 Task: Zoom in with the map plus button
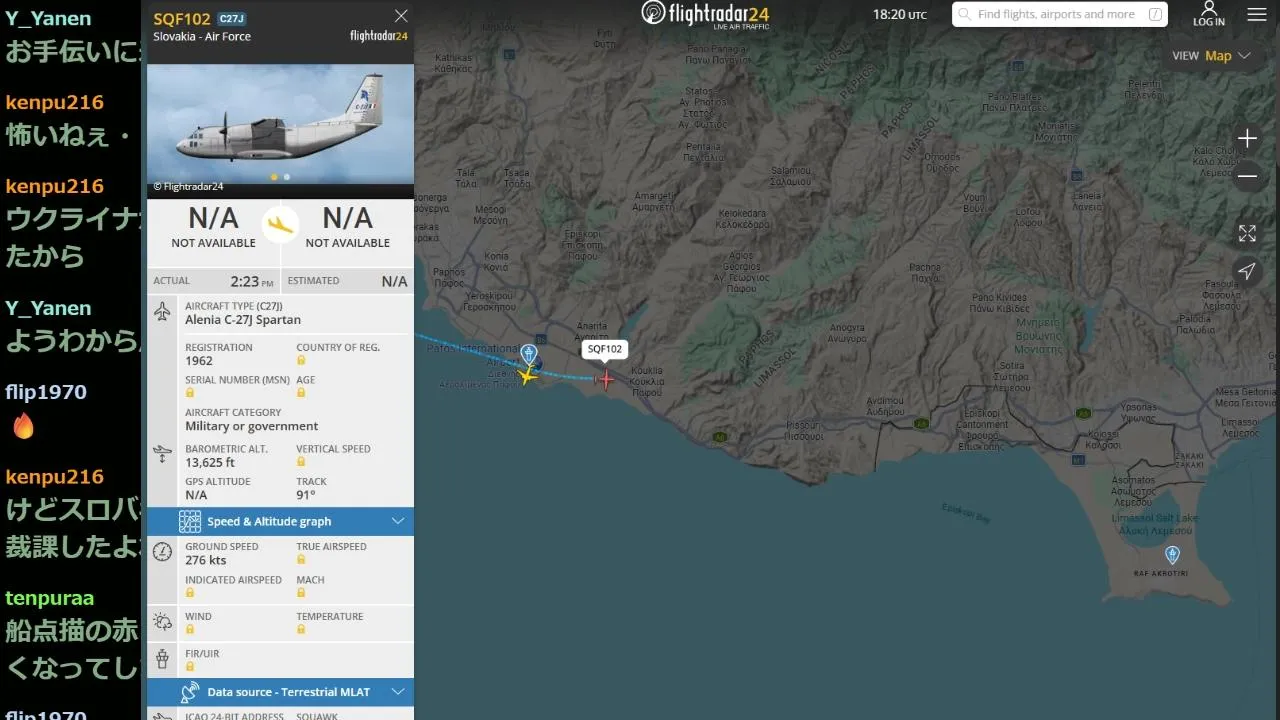coord(1247,138)
